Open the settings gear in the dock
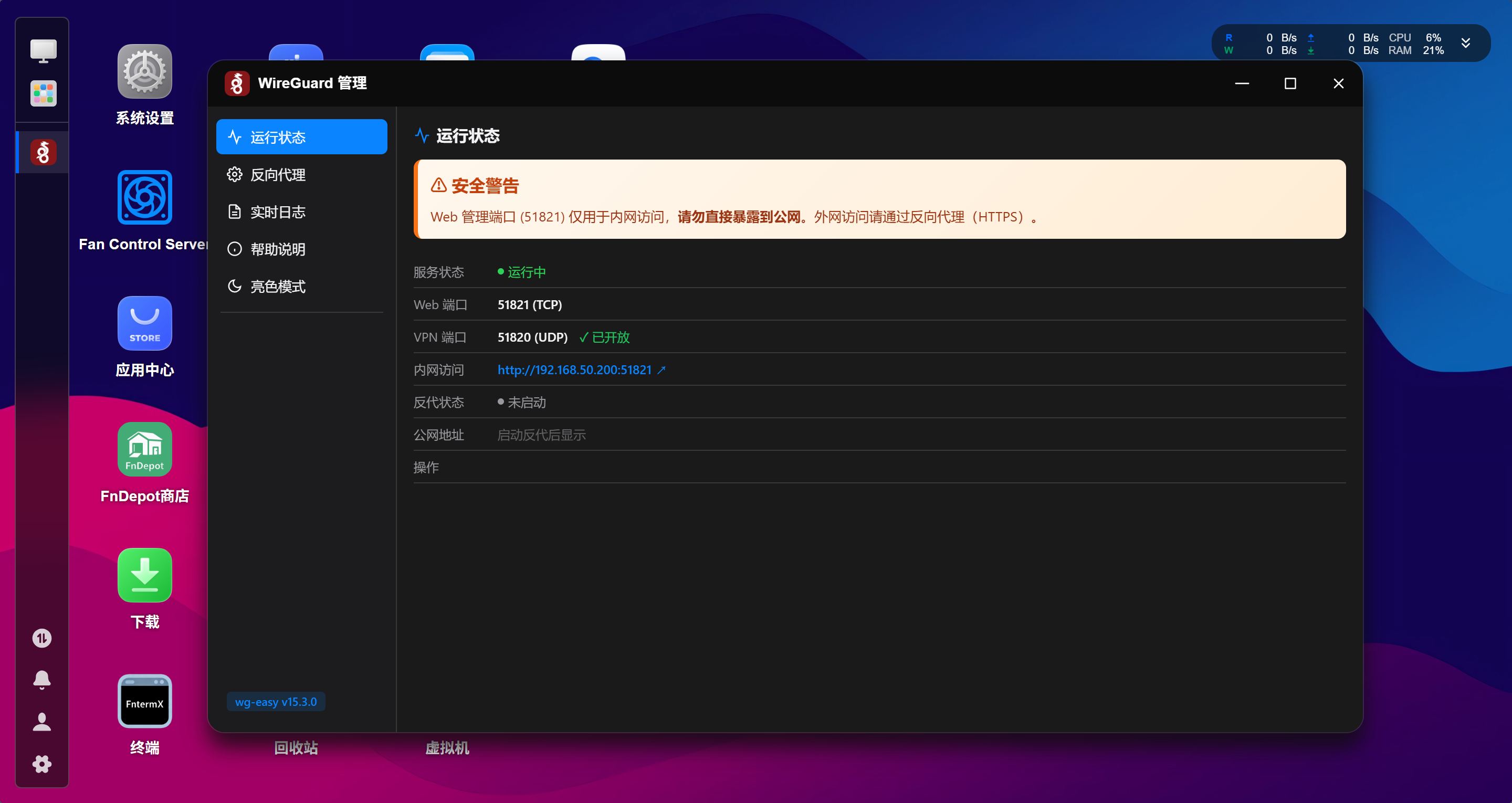Viewport: 1512px width, 803px height. click(x=41, y=764)
